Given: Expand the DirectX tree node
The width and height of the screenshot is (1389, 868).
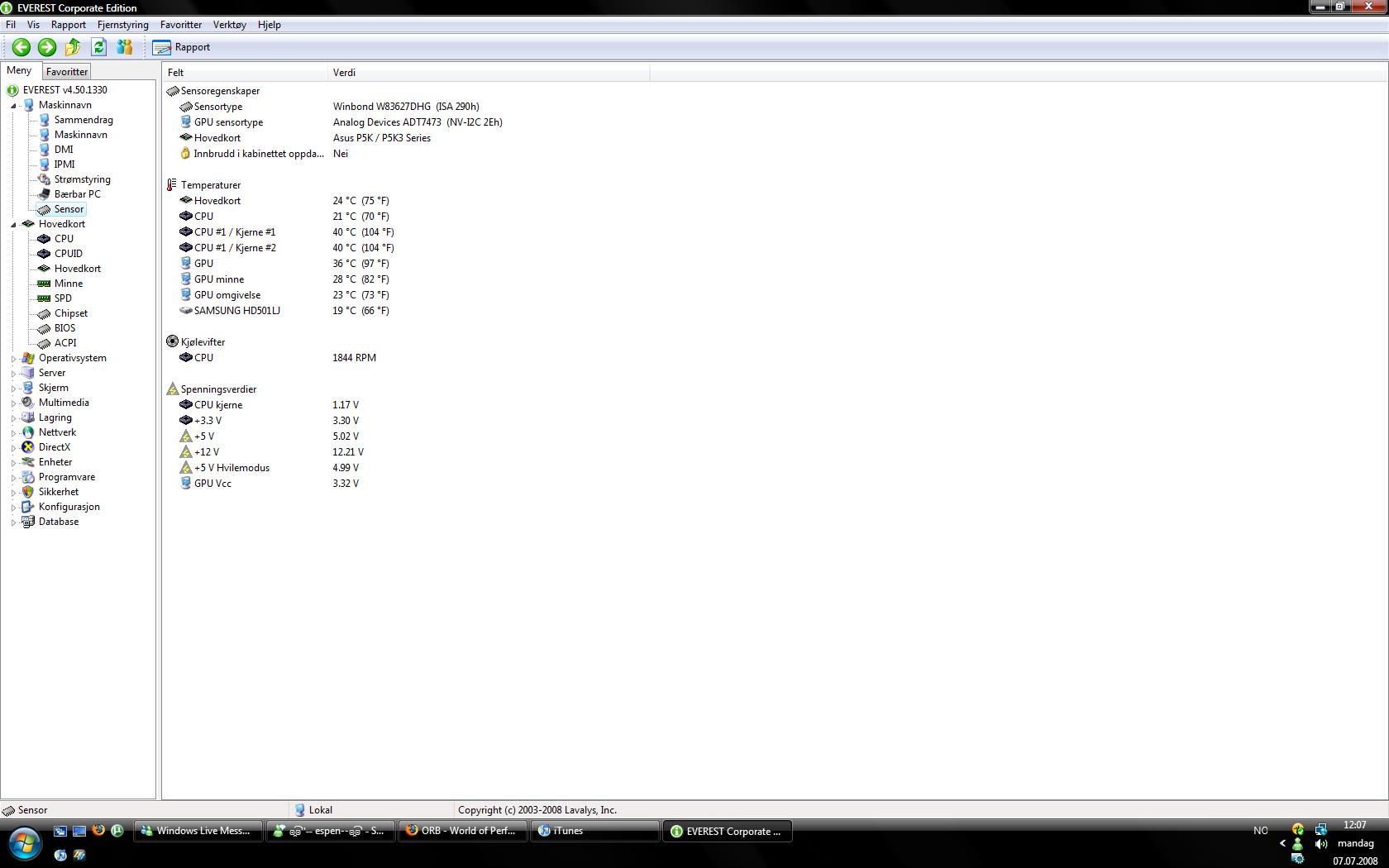Looking at the screenshot, I should 13,448.
